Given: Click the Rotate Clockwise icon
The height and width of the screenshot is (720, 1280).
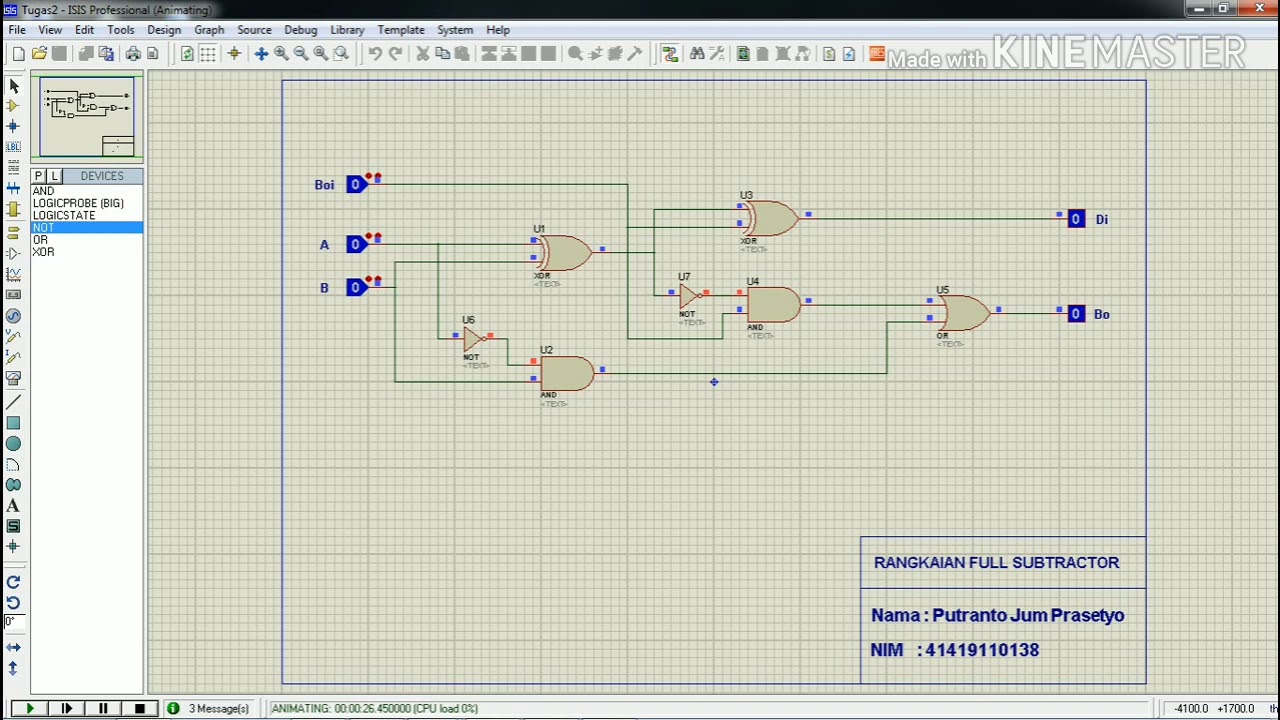Looking at the screenshot, I should pos(13,582).
